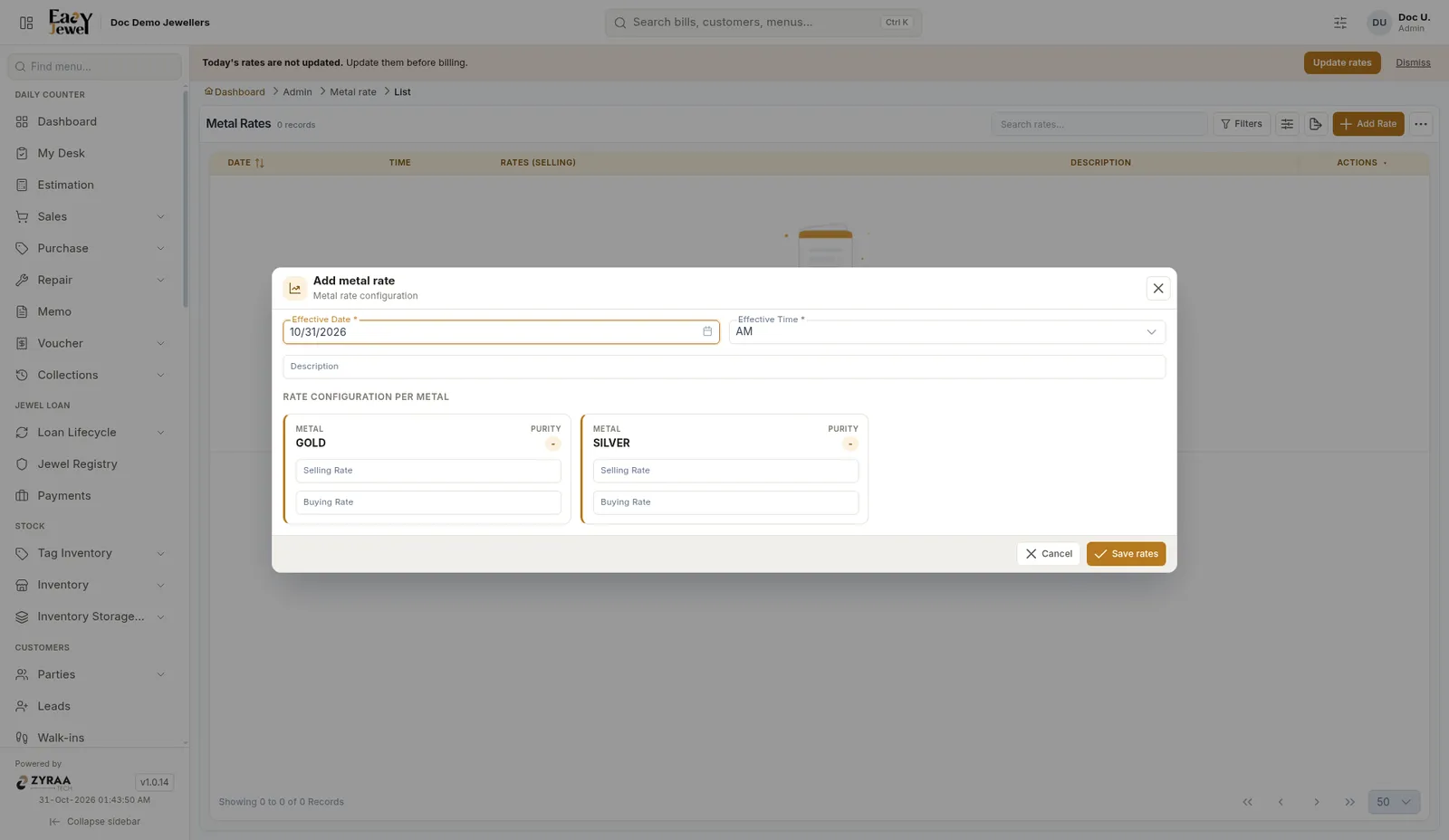1449x840 pixels.
Task: Click the Dashboard home breadcrumb
Action: click(x=235, y=92)
